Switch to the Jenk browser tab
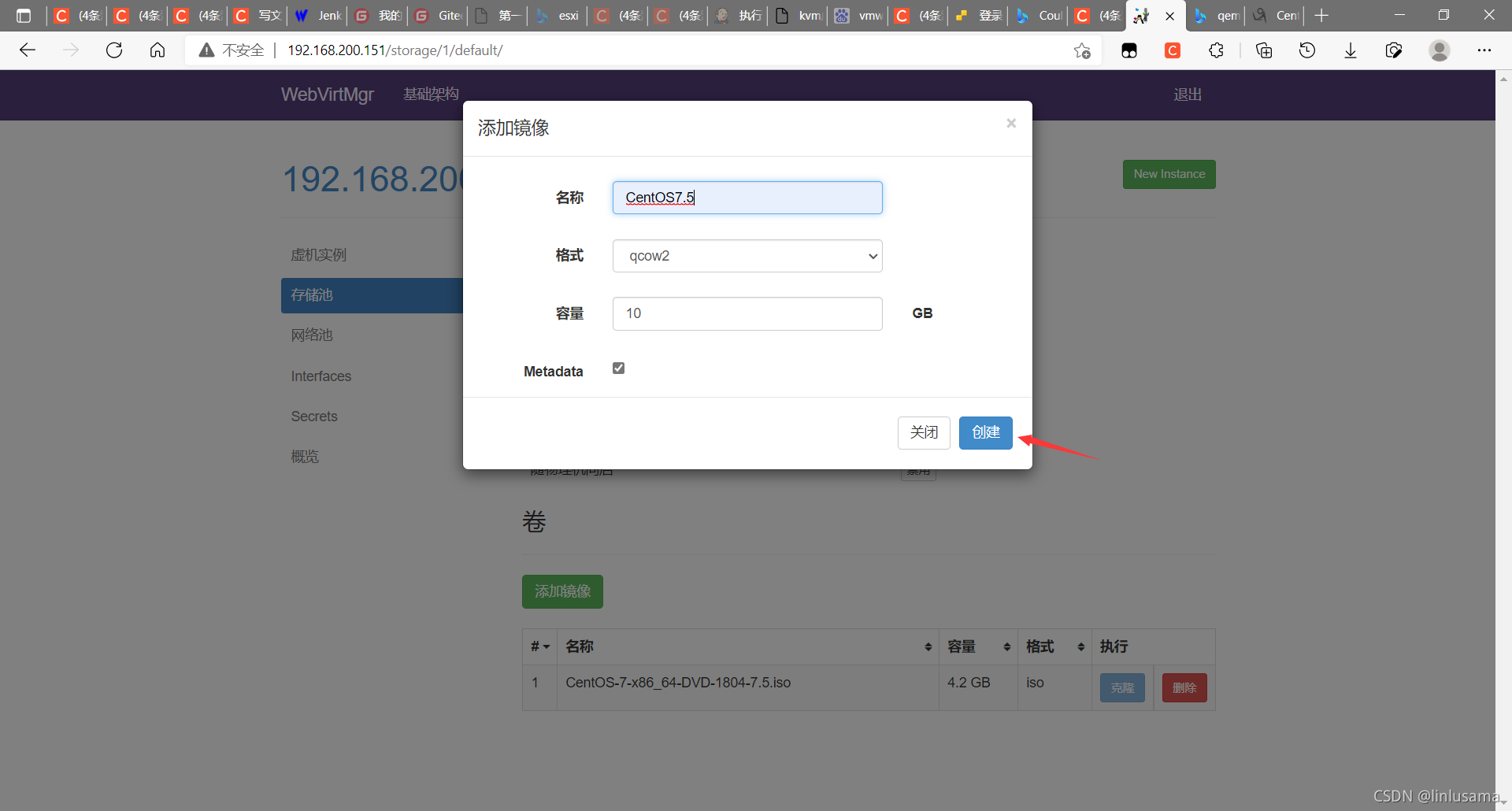Image resolution: width=1512 pixels, height=811 pixels. click(318, 16)
